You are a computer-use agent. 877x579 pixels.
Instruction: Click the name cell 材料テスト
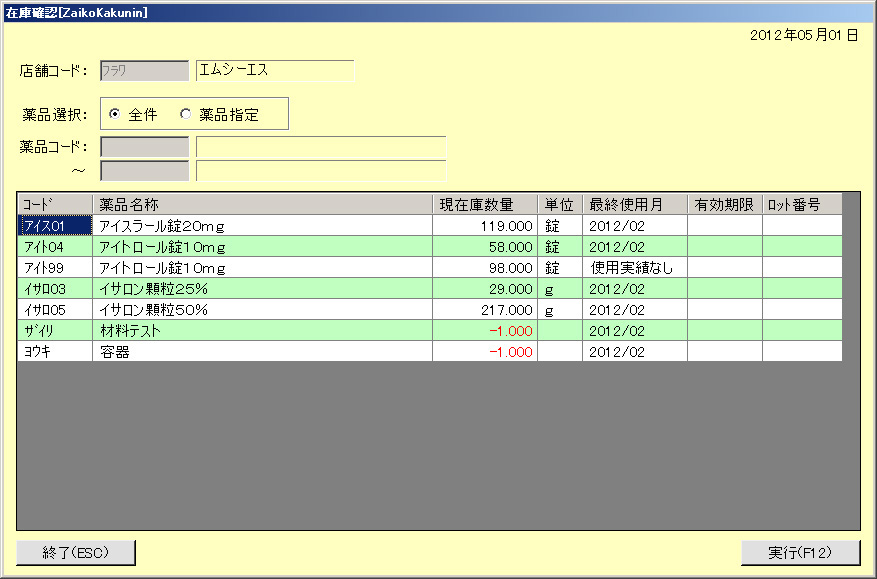click(x=262, y=331)
